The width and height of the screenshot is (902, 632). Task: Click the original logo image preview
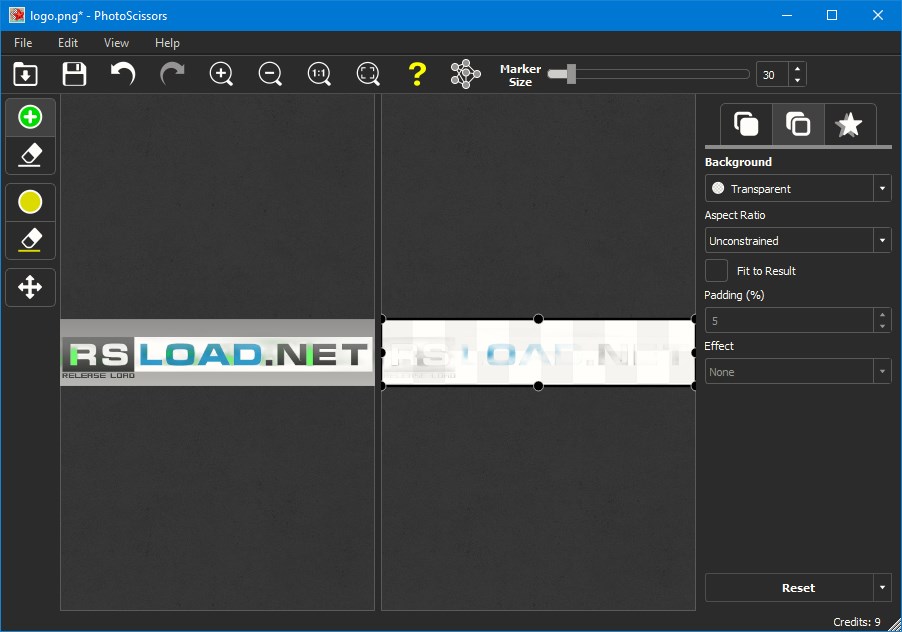(x=217, y=353)
